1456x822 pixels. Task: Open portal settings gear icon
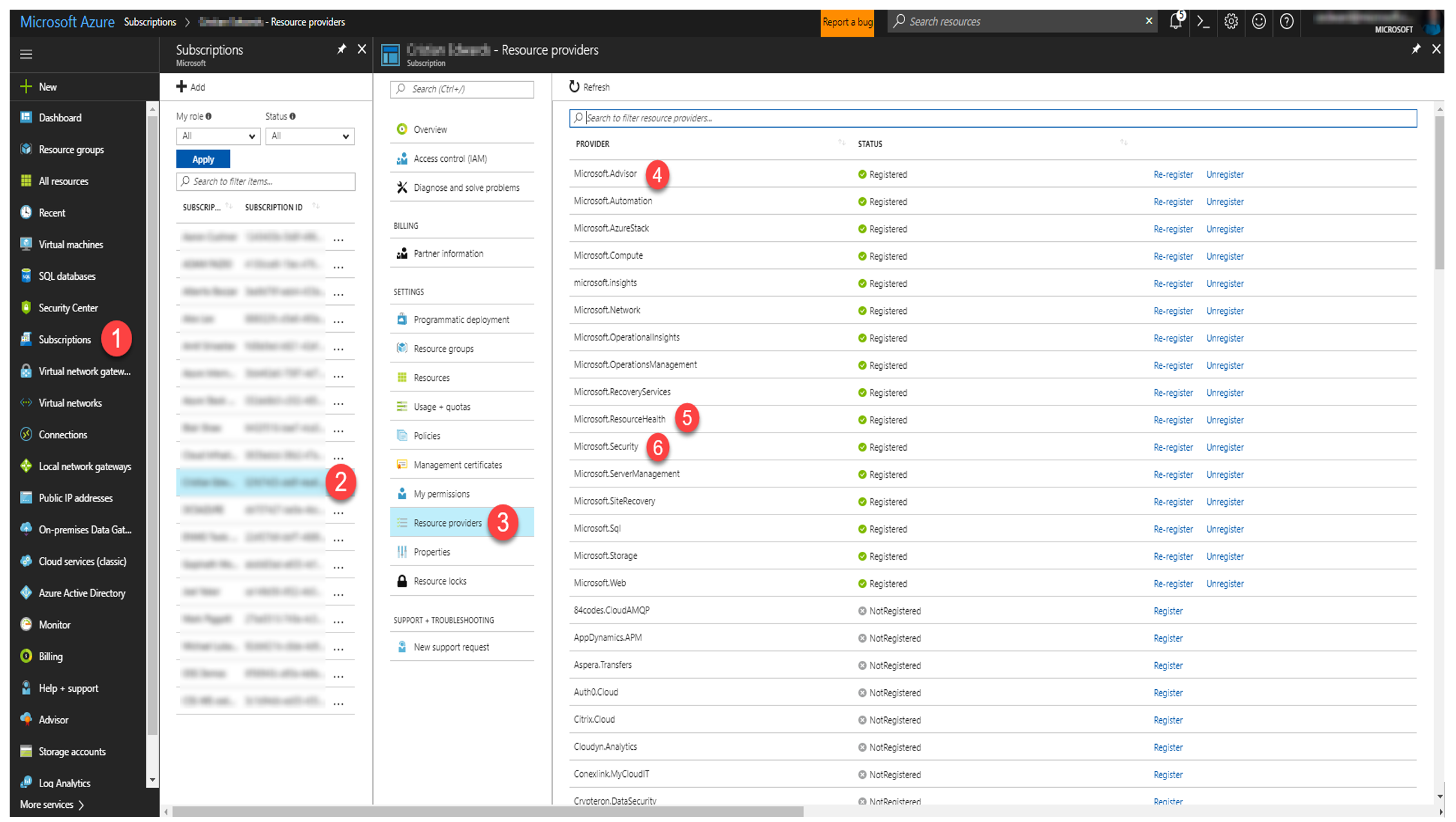point(1231,21)
